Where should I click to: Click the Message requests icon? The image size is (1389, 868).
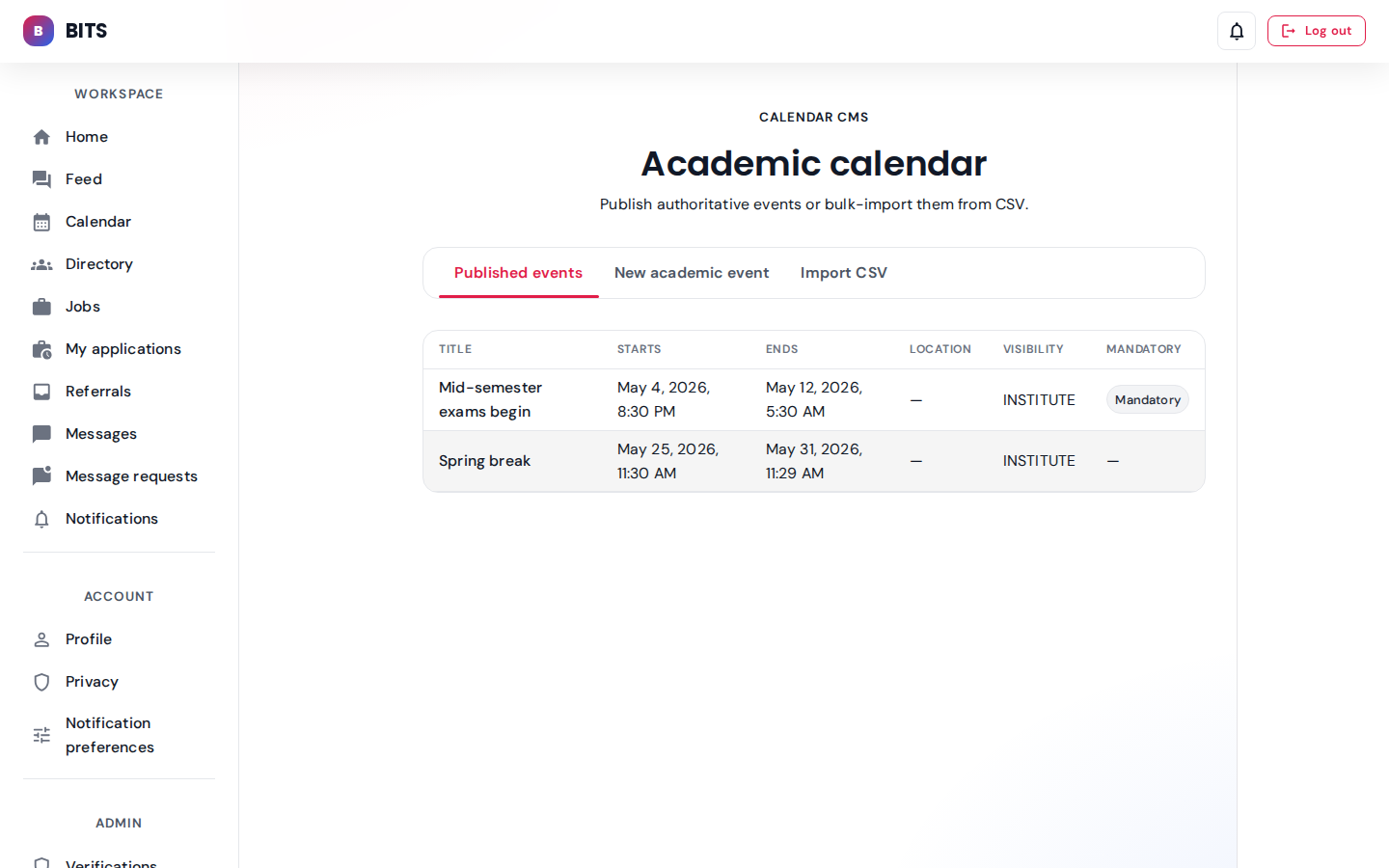coord(41,476)
